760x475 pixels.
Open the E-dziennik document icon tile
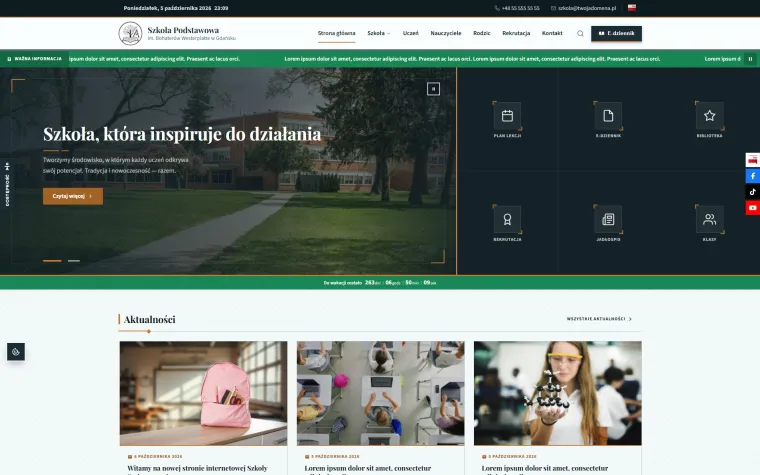click(608, 116)
